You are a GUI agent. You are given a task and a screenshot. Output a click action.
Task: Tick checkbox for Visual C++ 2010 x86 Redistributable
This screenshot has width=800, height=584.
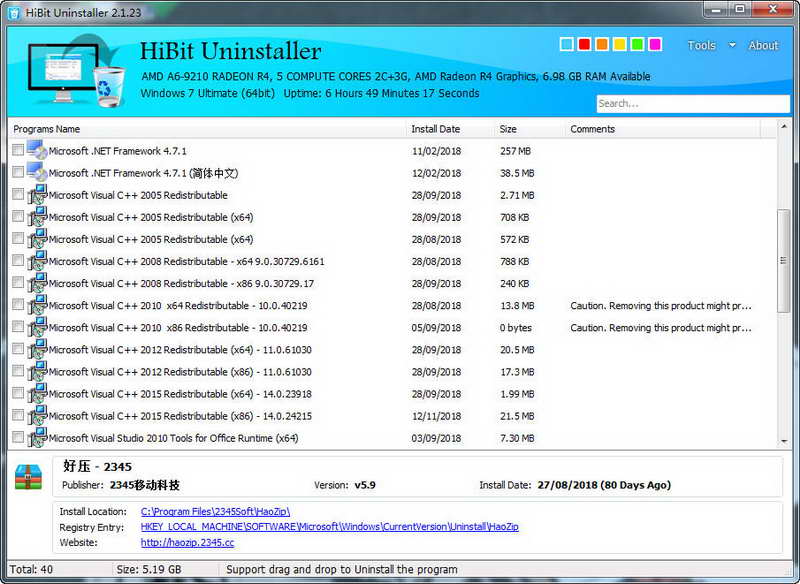[x=18, y=326]
